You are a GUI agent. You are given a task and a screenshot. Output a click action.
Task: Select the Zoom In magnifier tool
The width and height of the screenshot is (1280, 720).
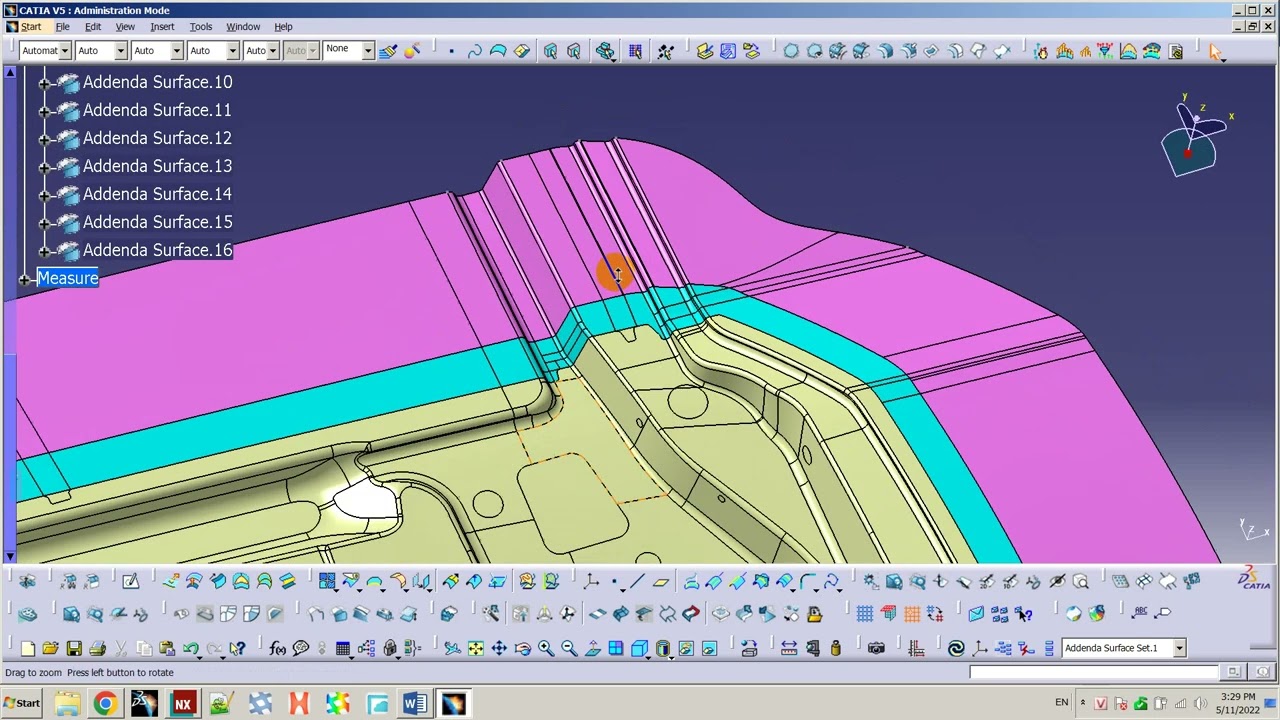[x=545, y=647]
